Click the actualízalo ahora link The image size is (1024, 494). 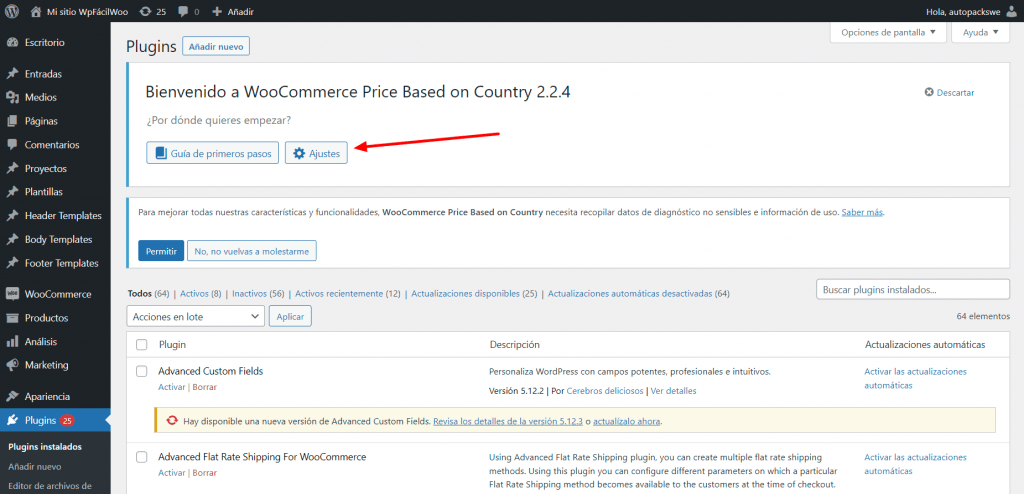627,421
